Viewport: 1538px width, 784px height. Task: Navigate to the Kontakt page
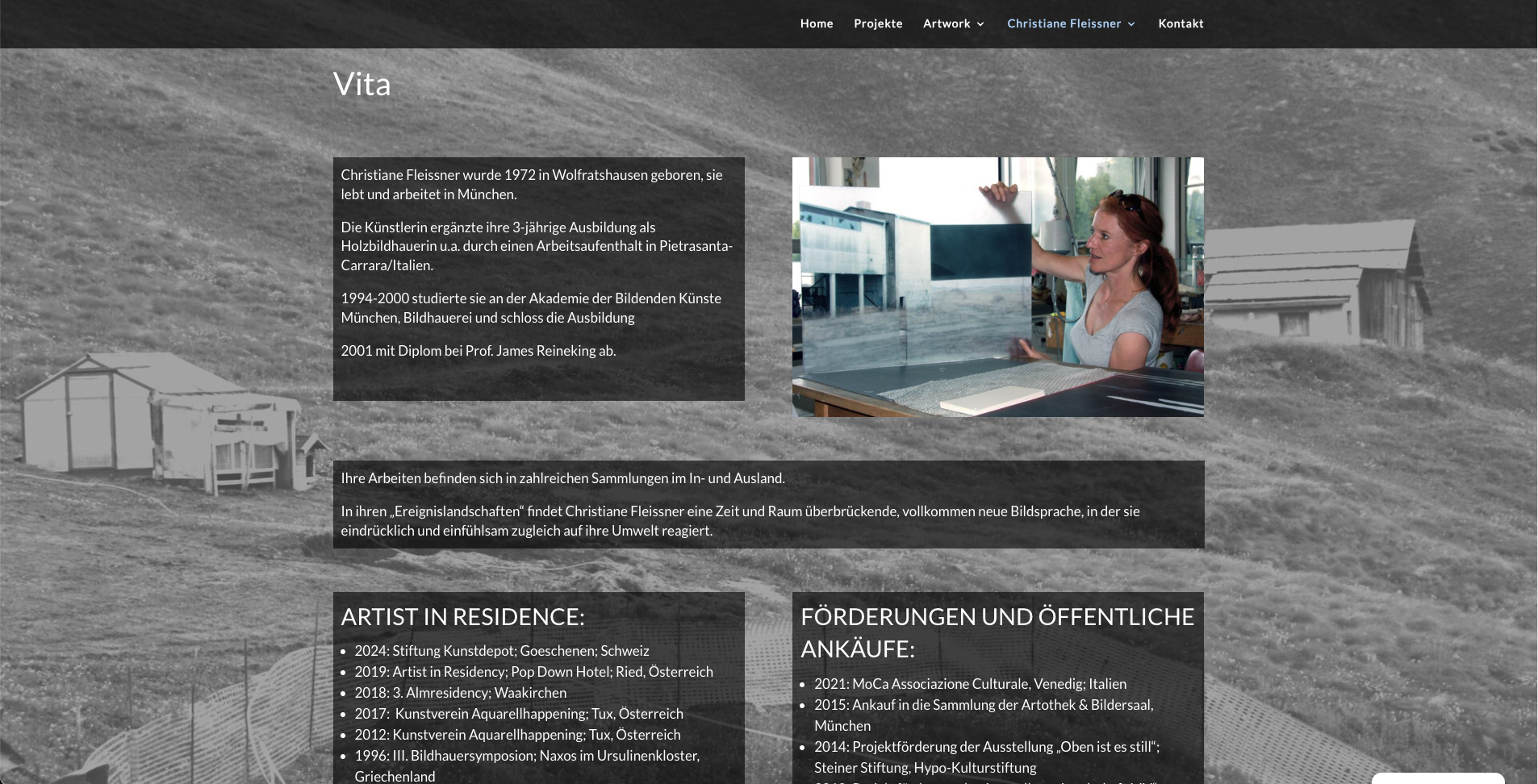pos(1181,23)
